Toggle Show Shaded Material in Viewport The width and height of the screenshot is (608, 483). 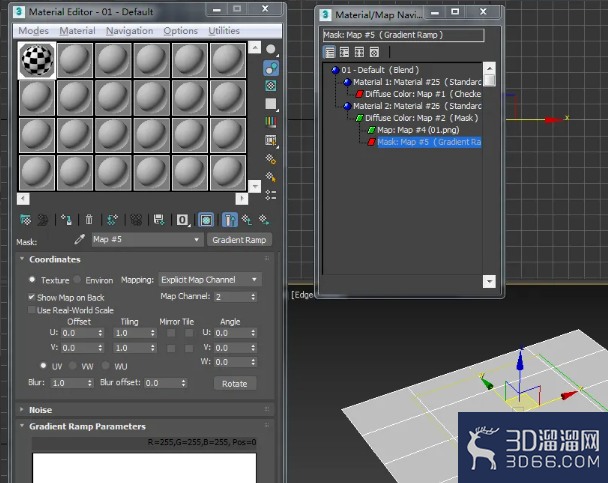[206, 220]
